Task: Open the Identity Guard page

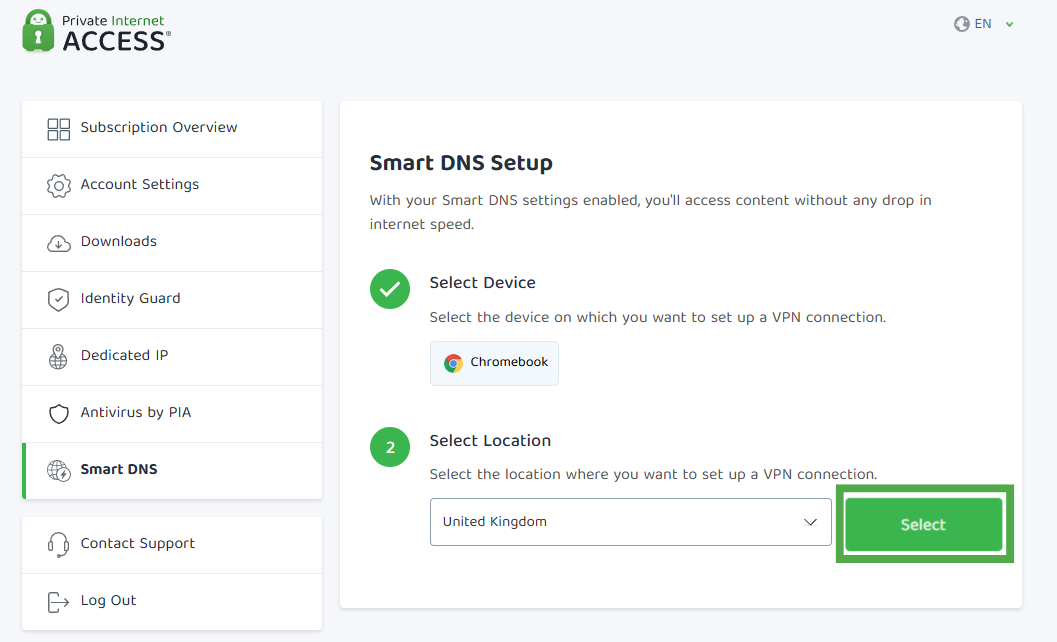Action: 172,300
